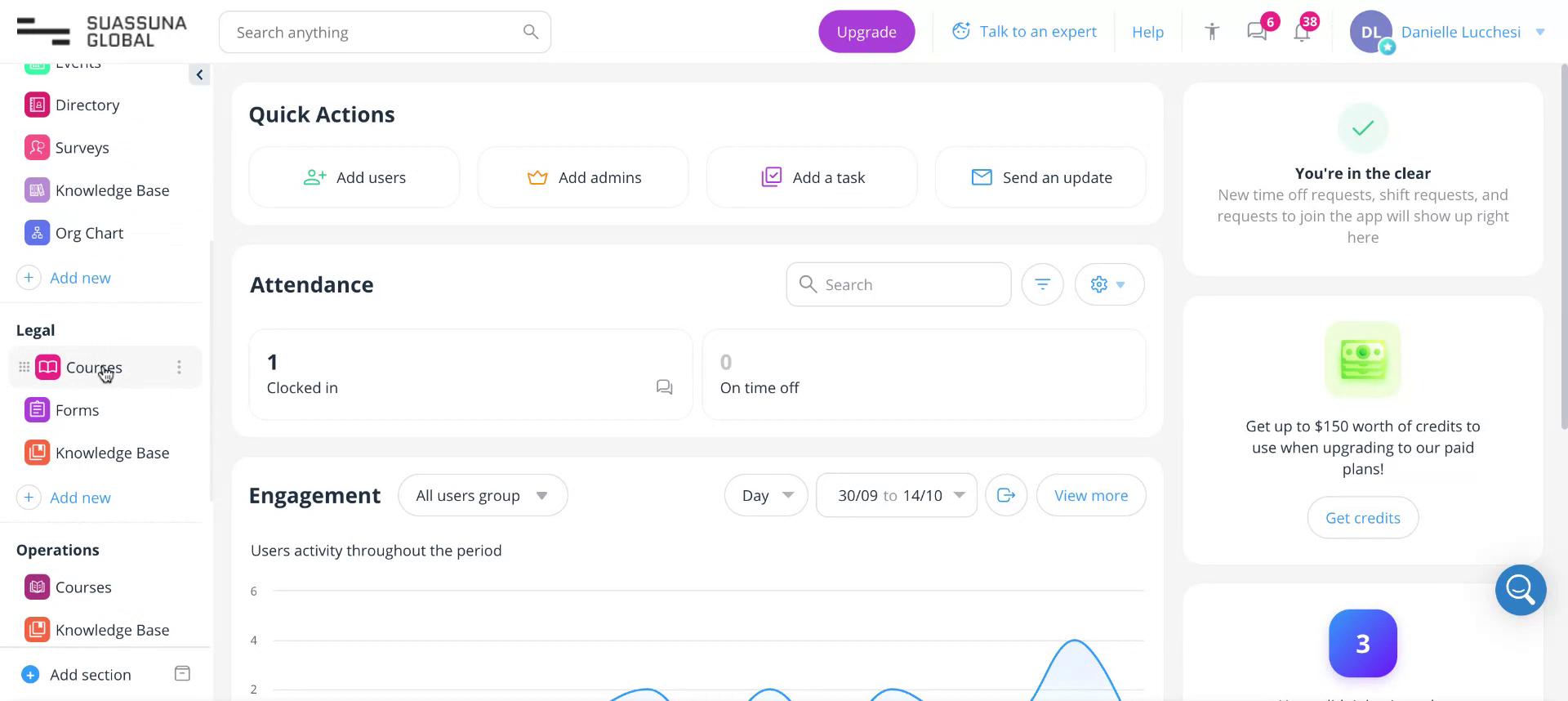This screenshot has width=1568, height=701.
Task: Click the Directory sidebar icon
Action: pyautogui.click(x=37, y=105)
